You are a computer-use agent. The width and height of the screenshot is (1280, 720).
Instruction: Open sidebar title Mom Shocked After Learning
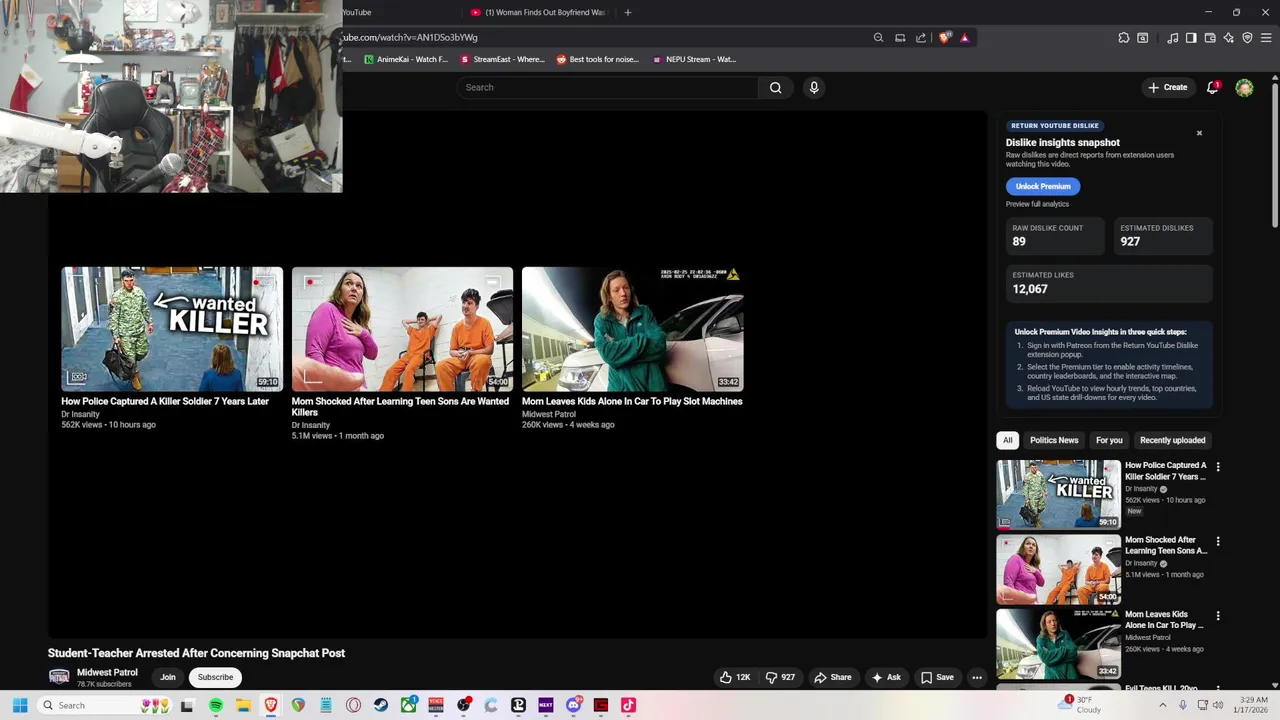(1166, 545)
